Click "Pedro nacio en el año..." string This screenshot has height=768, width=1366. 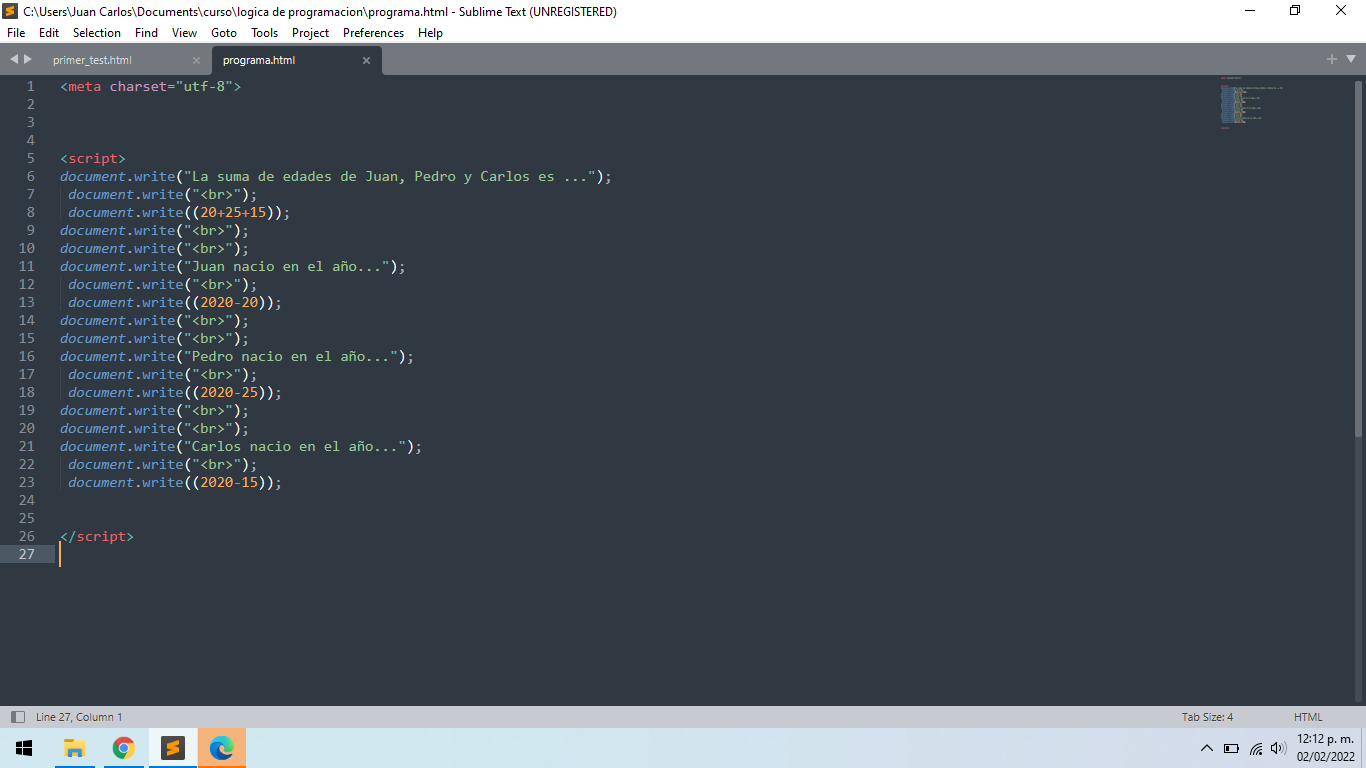(x=289, y=356)
